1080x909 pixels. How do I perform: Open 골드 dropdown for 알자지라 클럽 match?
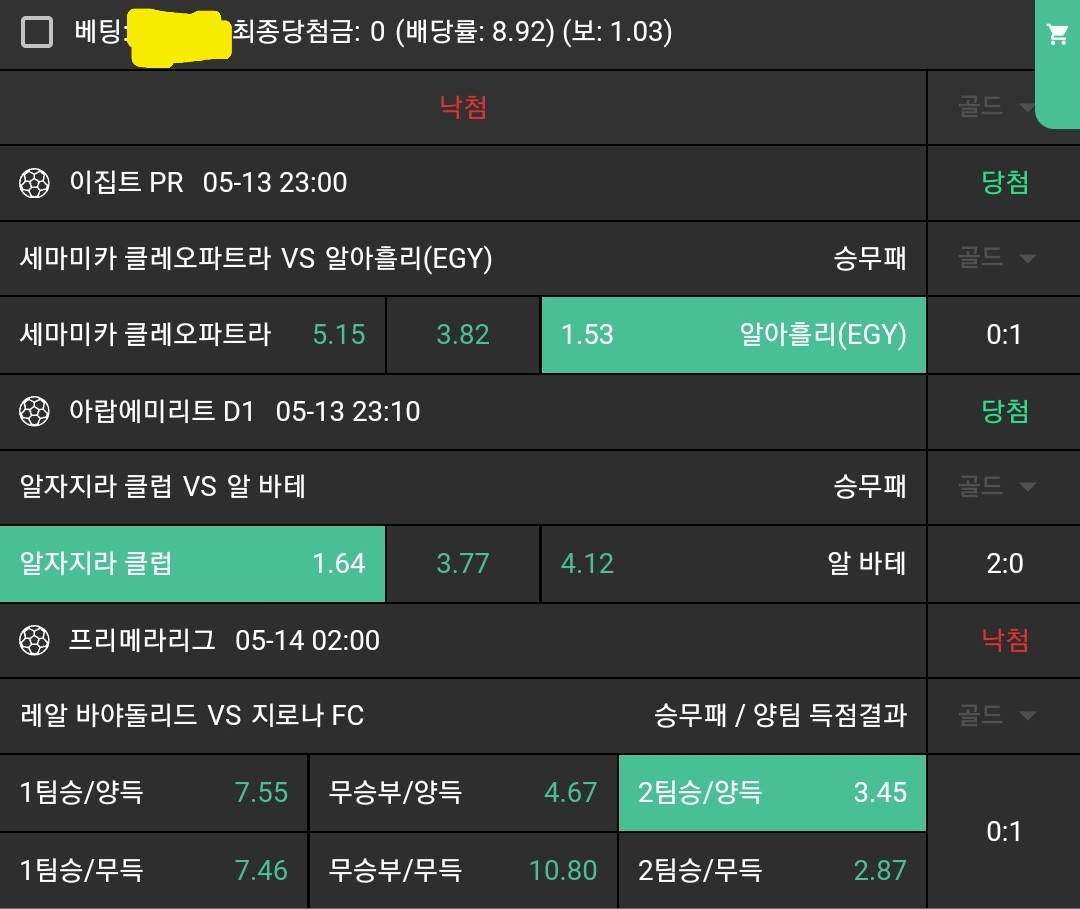click(x=996, y=487)
